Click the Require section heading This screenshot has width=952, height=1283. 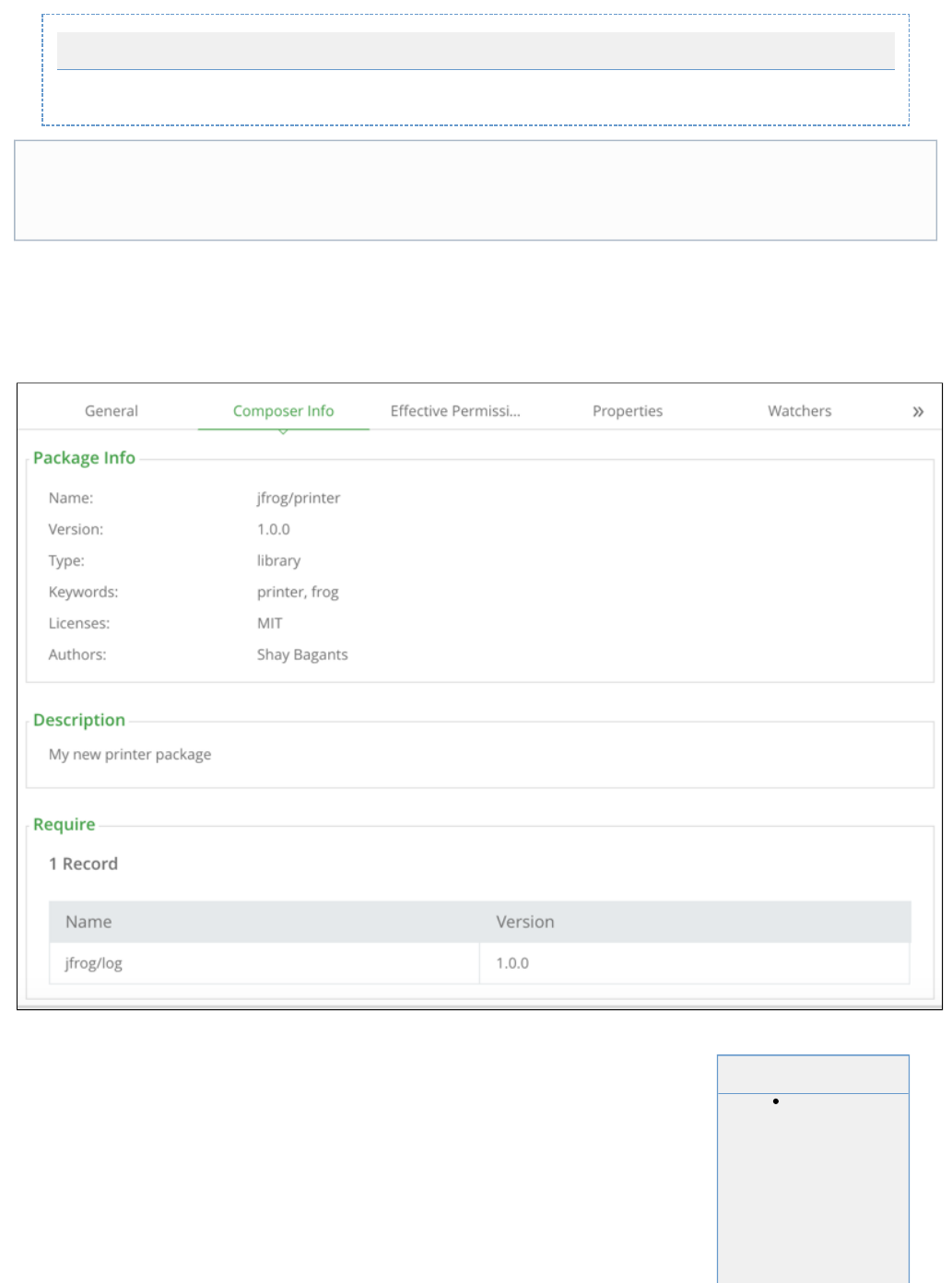coord(65,824)
